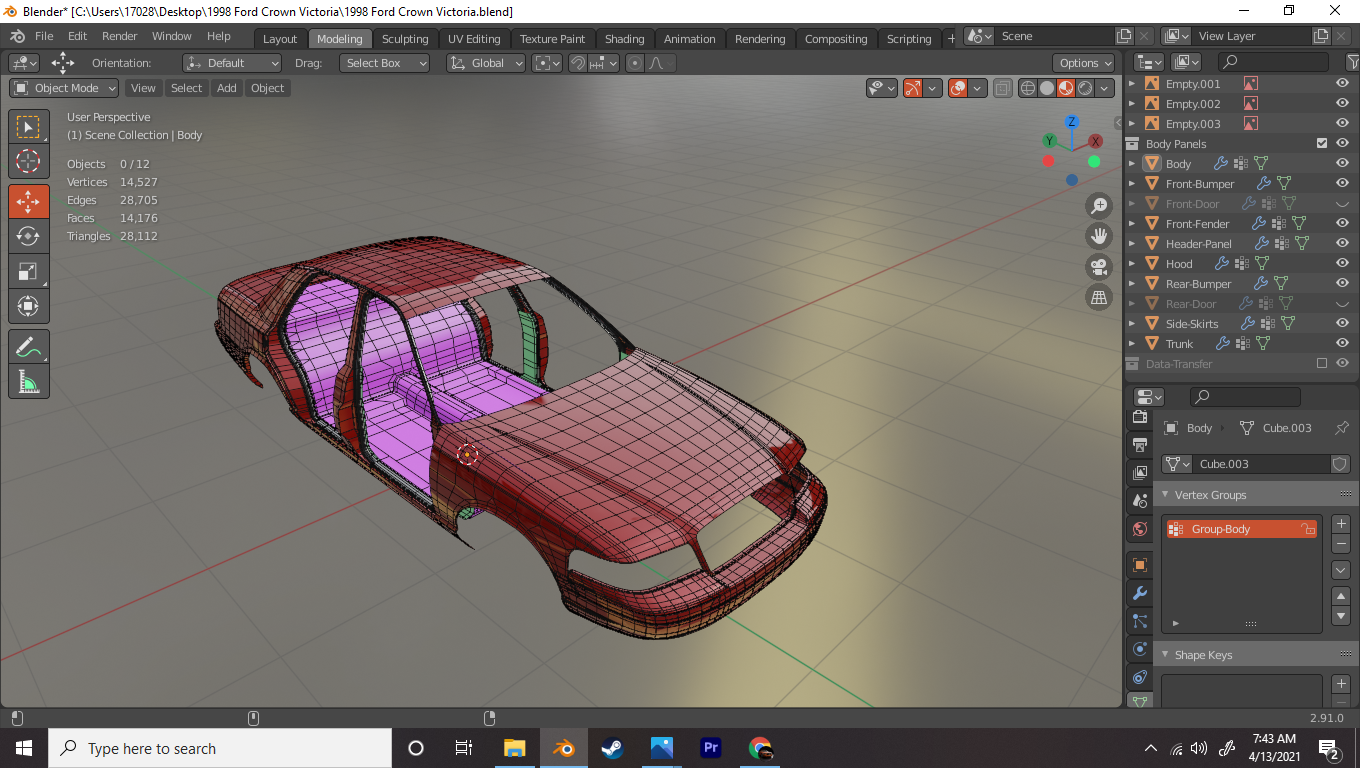The height and width of the screenshot is (768, 1360).
Task: Add a new vertex group plus button
Action: click(1342, 524)
